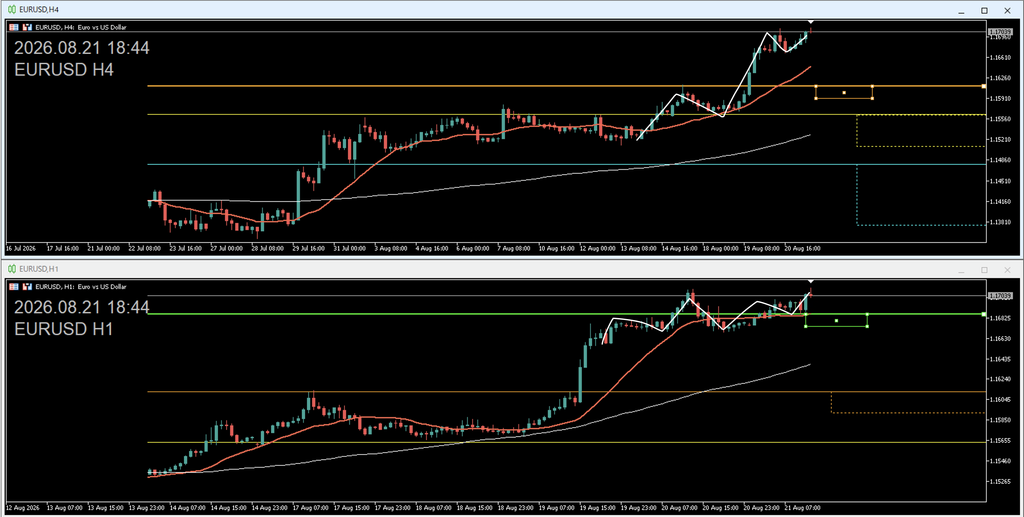The image size is (1024, 517).
Task: Click the EURUSD,H1 window title text
Action: click(x=39, y=269)
